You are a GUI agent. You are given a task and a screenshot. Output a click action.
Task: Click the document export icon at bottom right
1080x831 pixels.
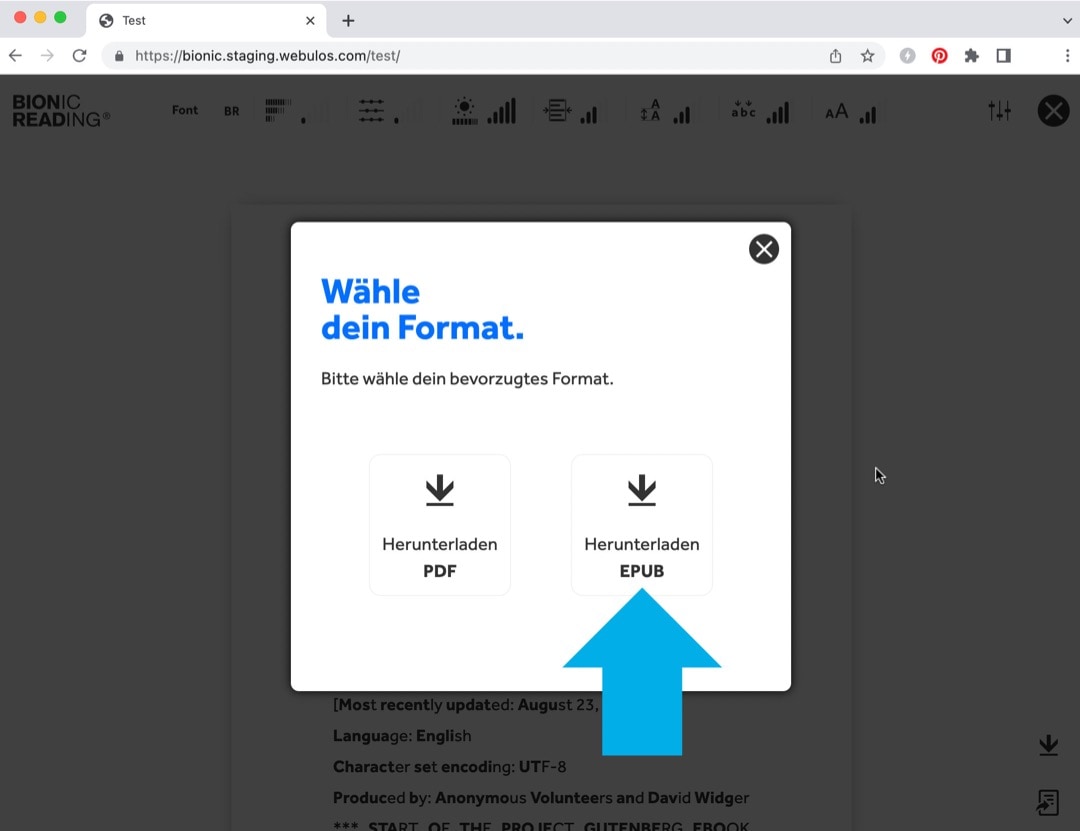tap(1048, 802)
